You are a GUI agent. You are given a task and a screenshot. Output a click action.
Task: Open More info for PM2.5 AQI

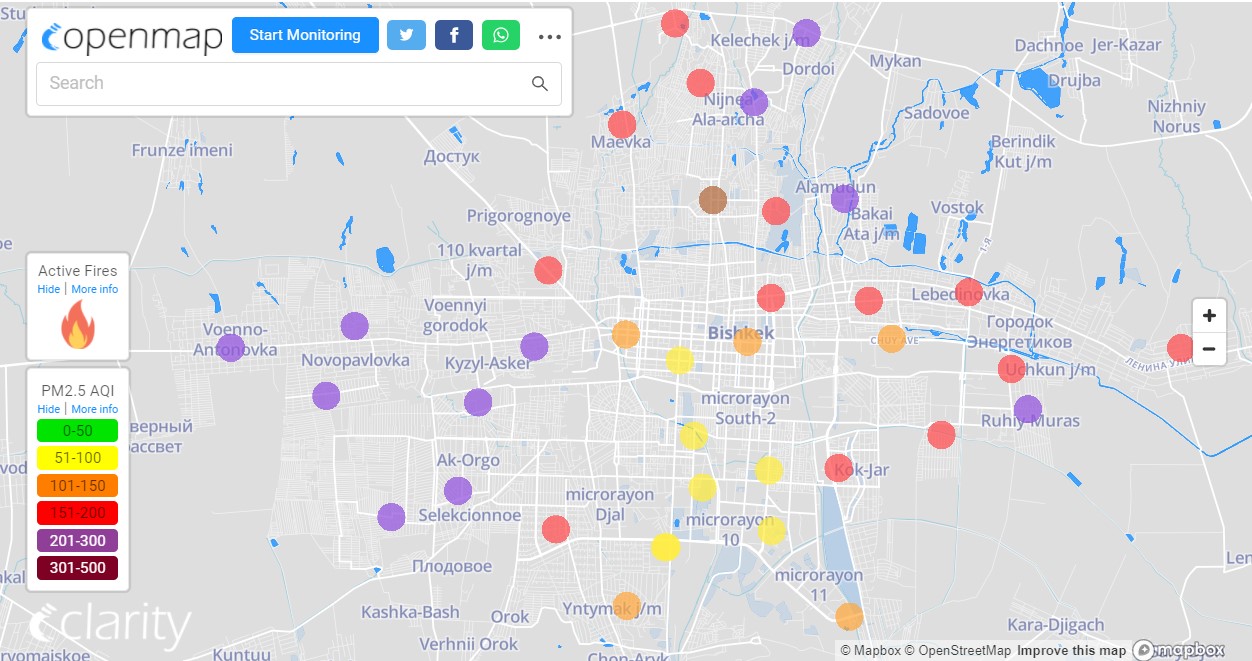pos(94,409)
